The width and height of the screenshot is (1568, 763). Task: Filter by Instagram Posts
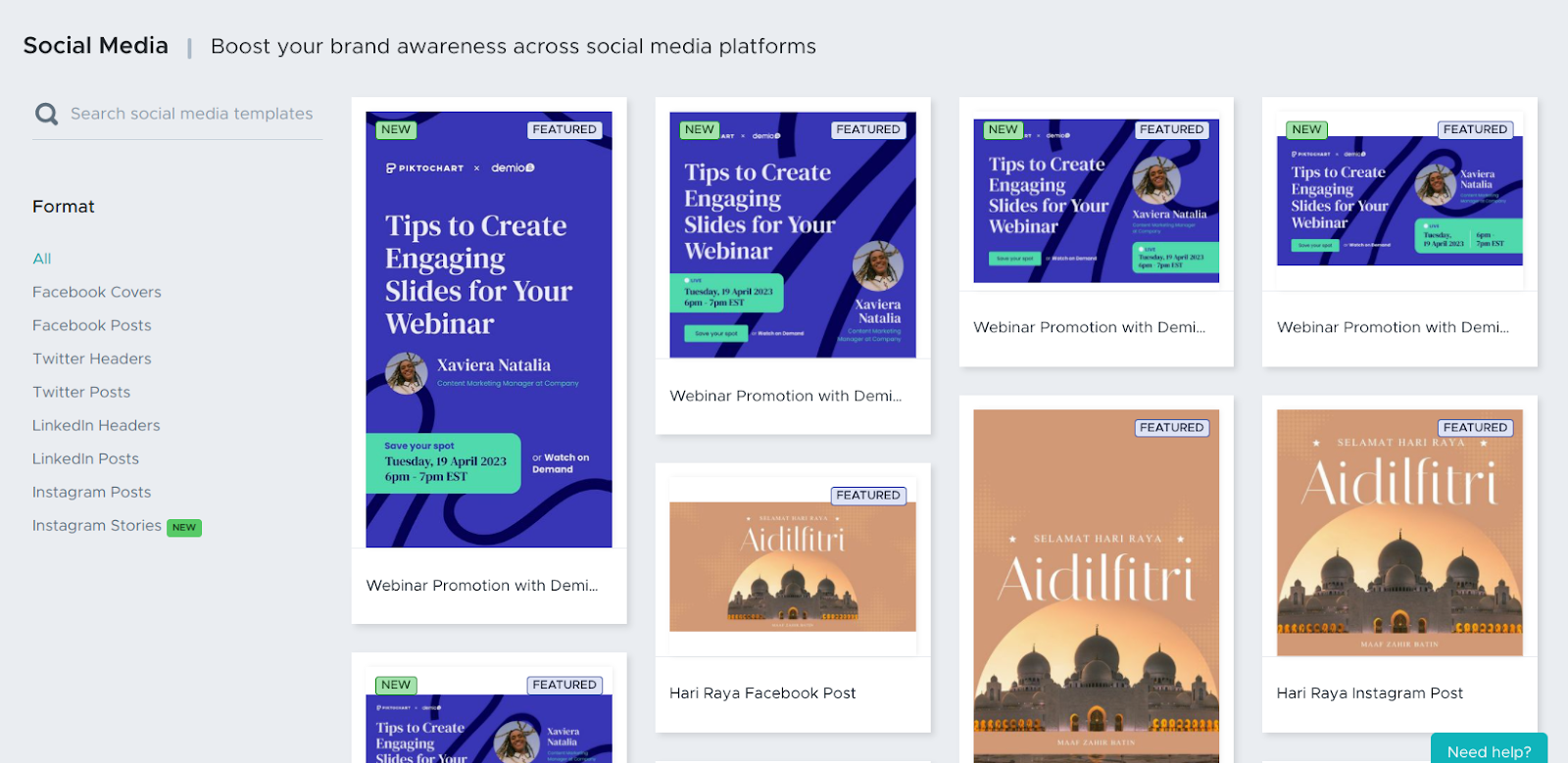point(92,492)
